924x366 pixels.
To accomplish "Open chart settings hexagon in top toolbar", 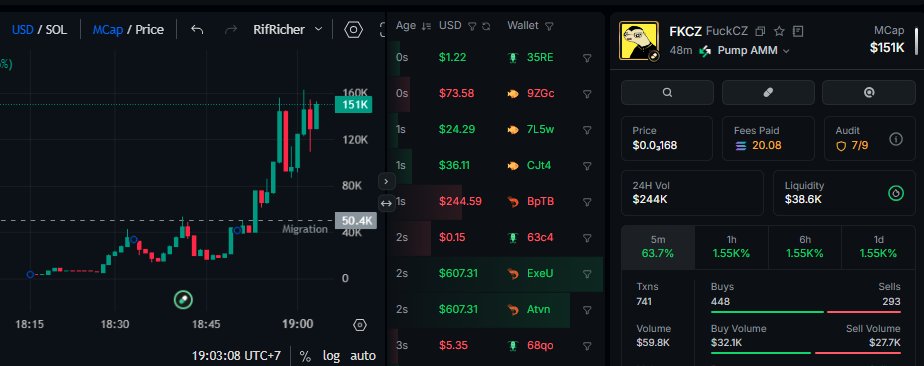I will pos(353,29).
